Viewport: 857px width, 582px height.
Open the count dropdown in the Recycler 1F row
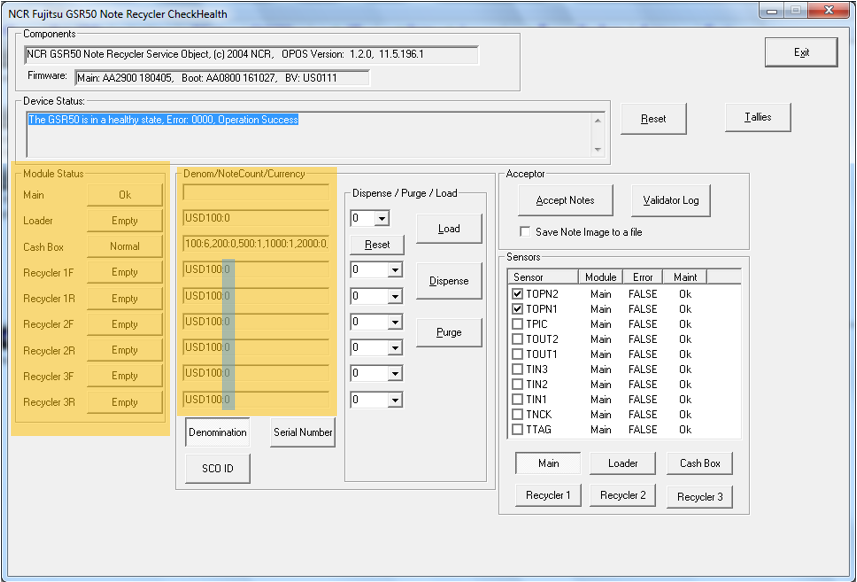[395, 269]
